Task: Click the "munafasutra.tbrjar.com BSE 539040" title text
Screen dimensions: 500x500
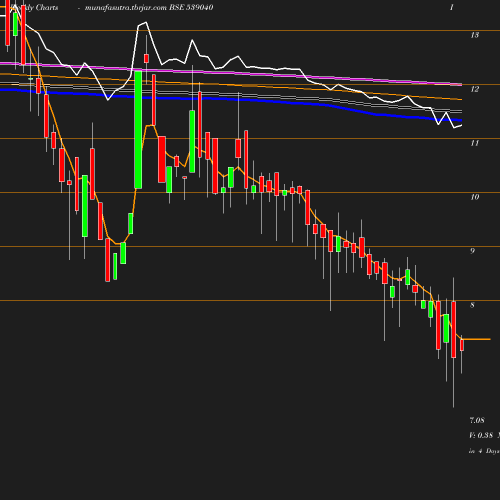Action: [149, 8]
